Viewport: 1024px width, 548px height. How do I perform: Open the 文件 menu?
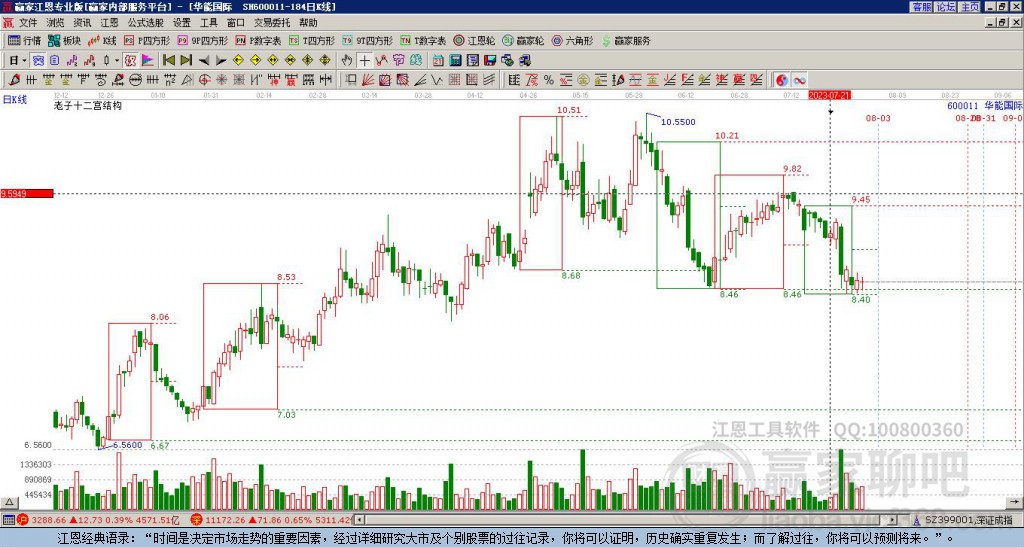tap(27, 23)
